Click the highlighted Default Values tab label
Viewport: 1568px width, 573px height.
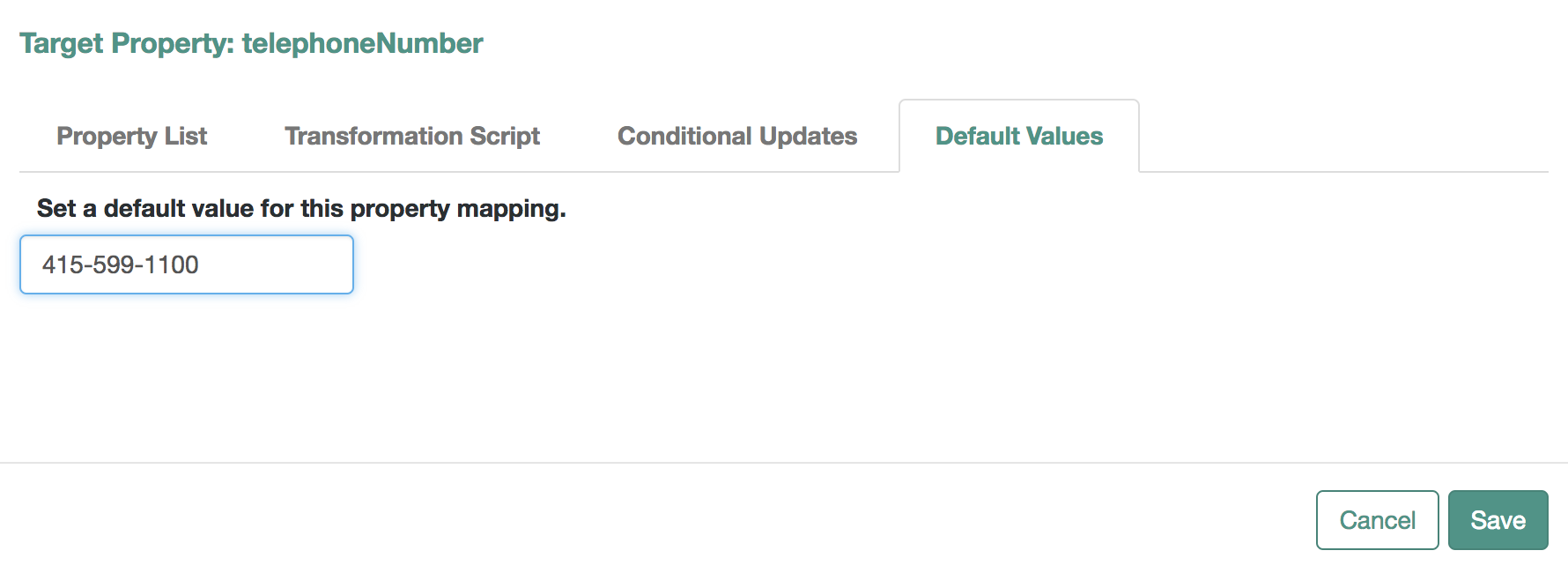point(1019,136)
